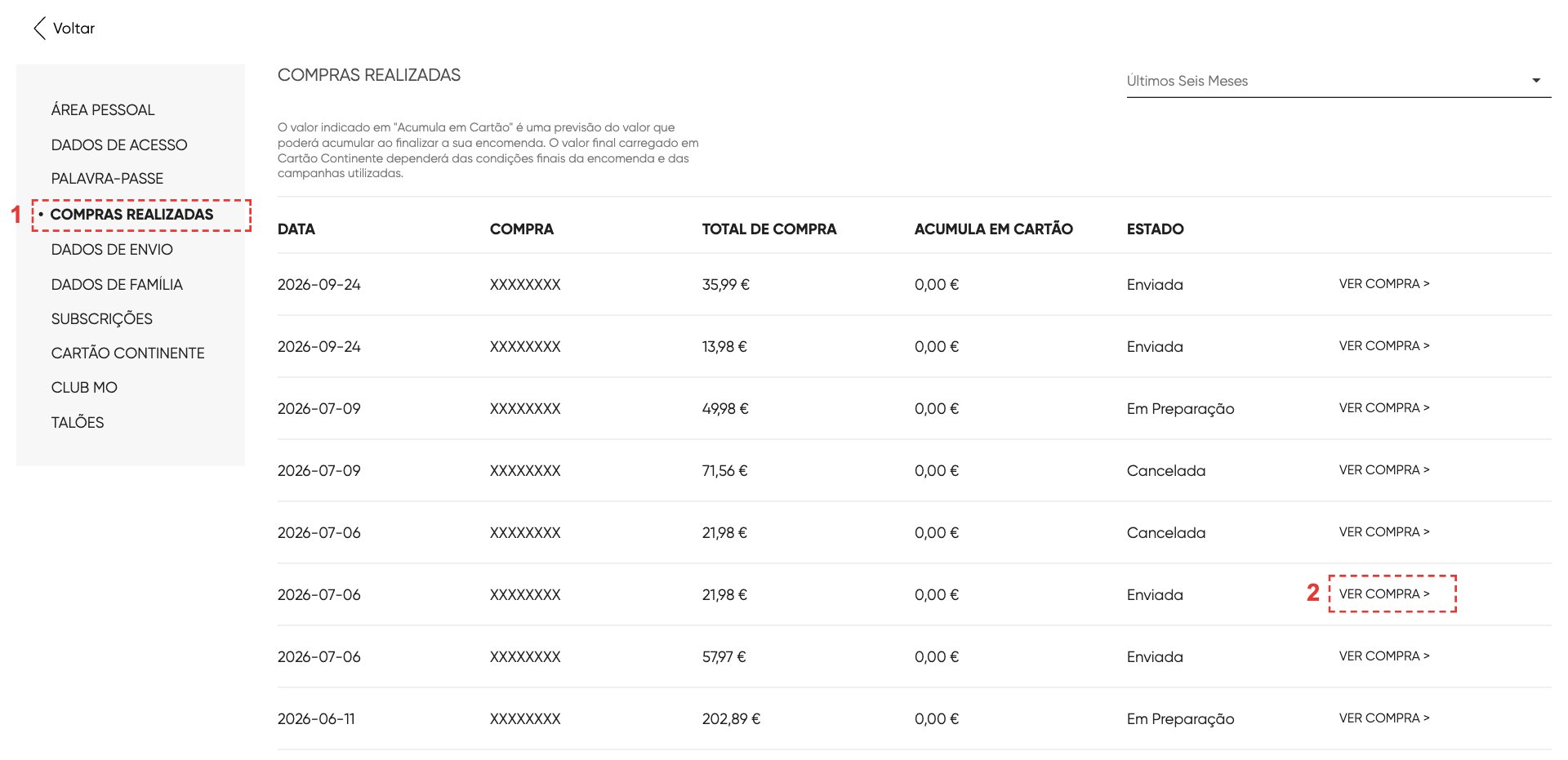Open the CLUB MO section

coord(84,387)
